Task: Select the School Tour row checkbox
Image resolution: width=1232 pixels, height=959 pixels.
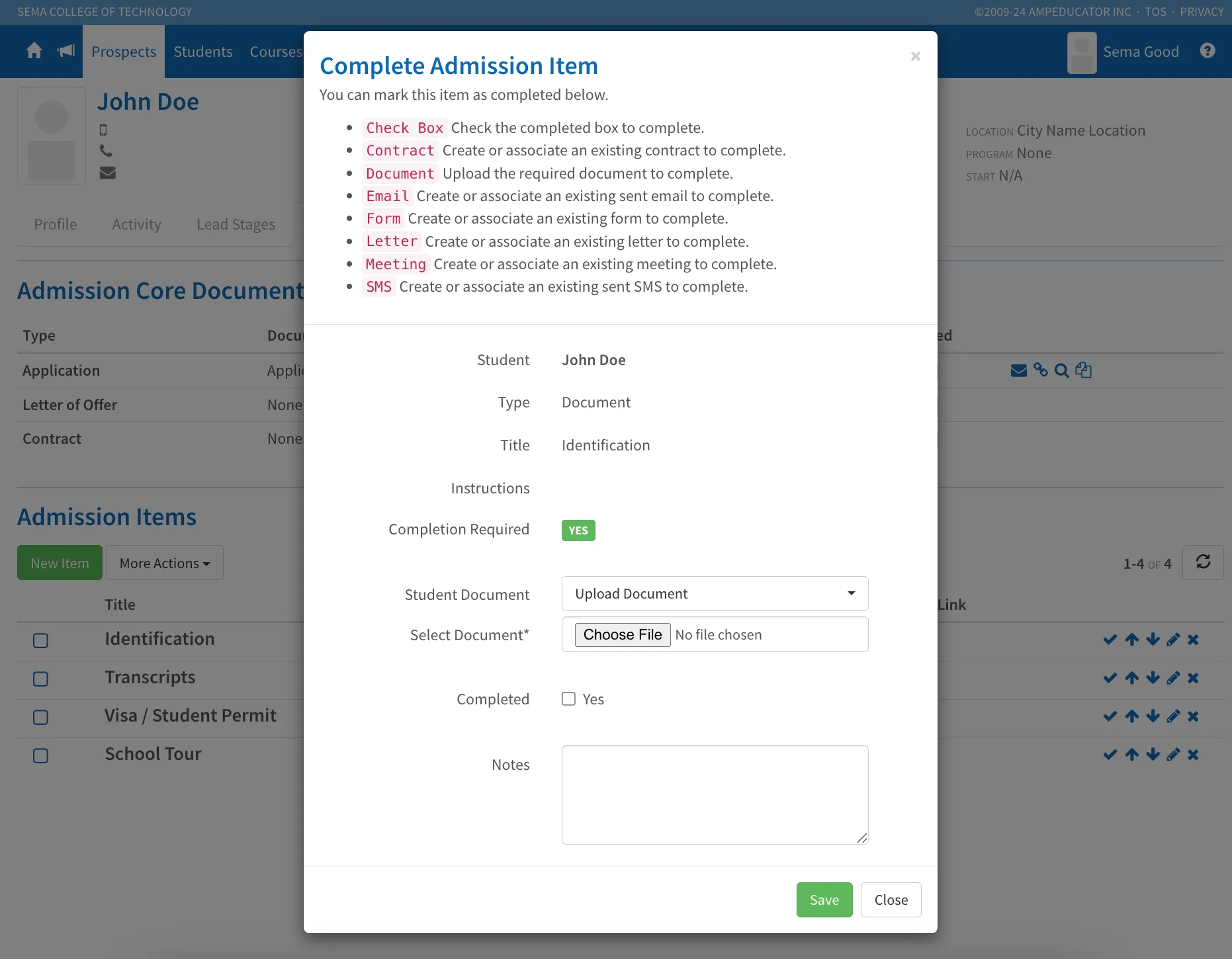Action: tap(41, 755)
